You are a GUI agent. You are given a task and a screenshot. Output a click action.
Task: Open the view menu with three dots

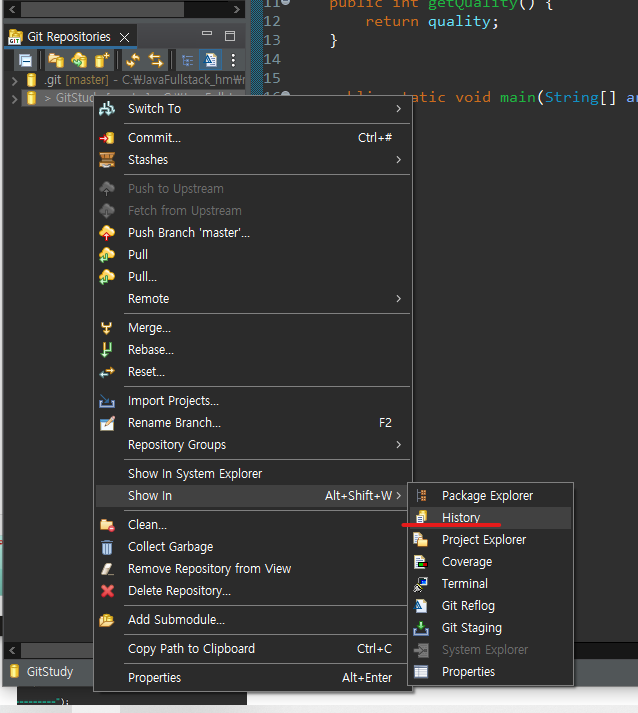coord(233,60)
